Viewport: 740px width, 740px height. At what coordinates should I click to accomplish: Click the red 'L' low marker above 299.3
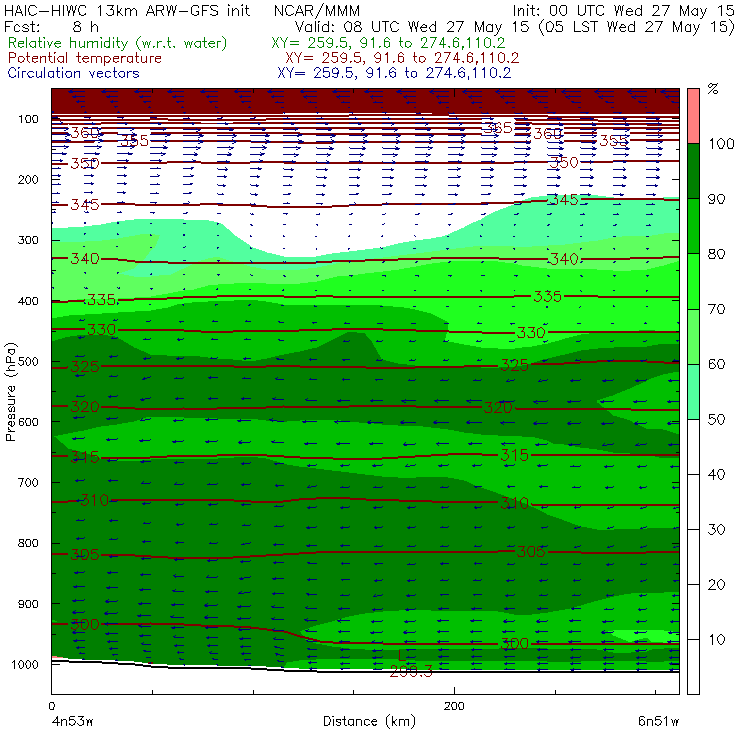[401, 656]
